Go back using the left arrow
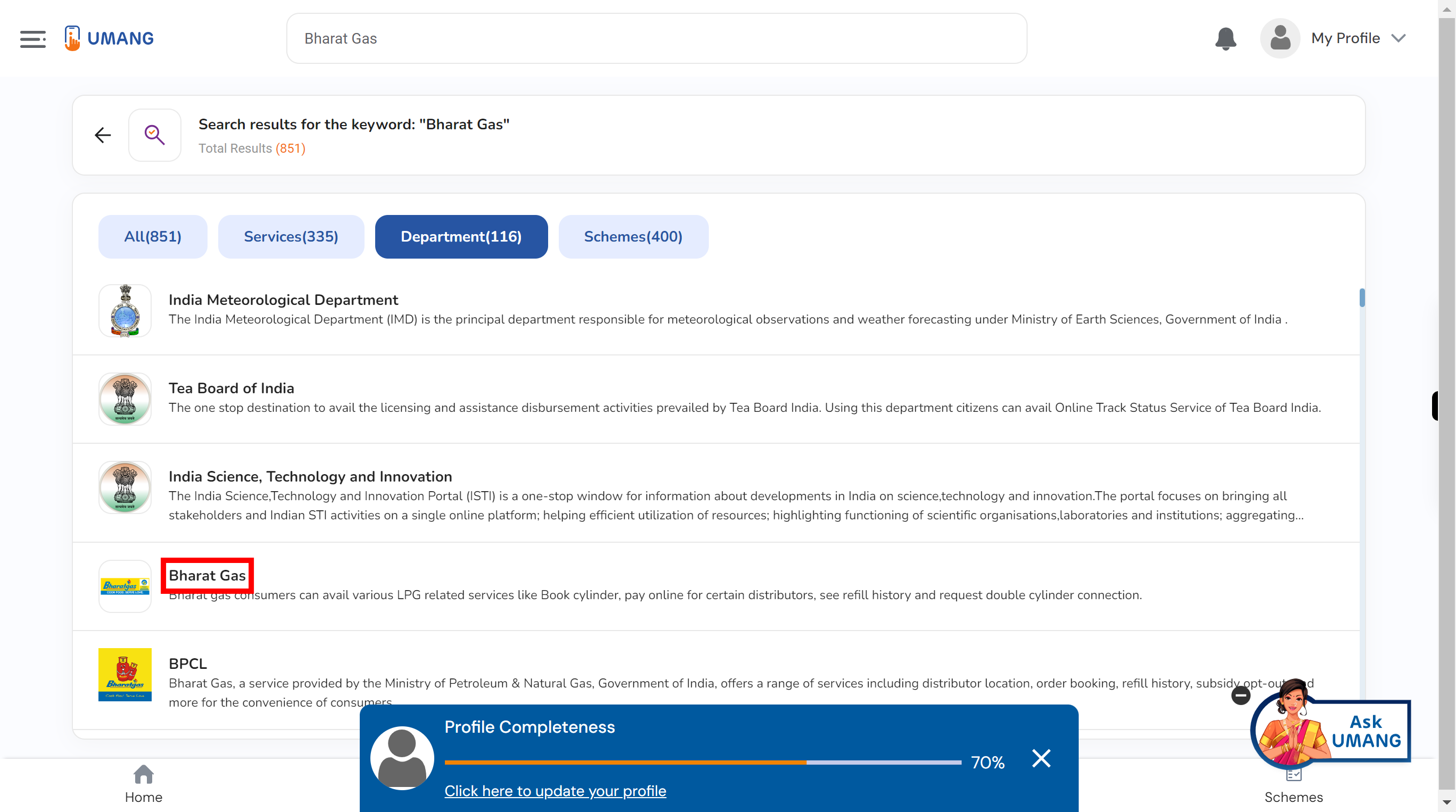 [x=103, y=135]
